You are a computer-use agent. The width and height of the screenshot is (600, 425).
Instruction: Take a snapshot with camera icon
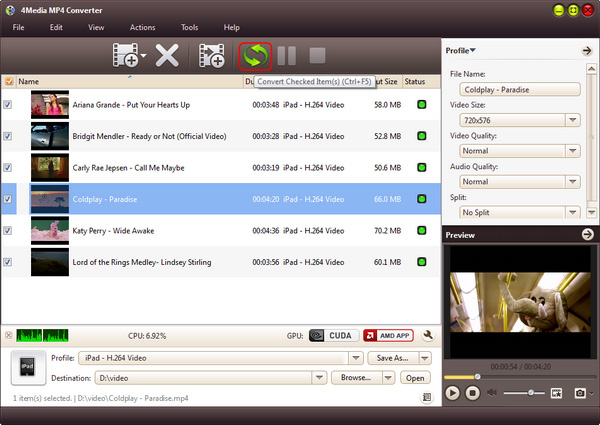580,393
